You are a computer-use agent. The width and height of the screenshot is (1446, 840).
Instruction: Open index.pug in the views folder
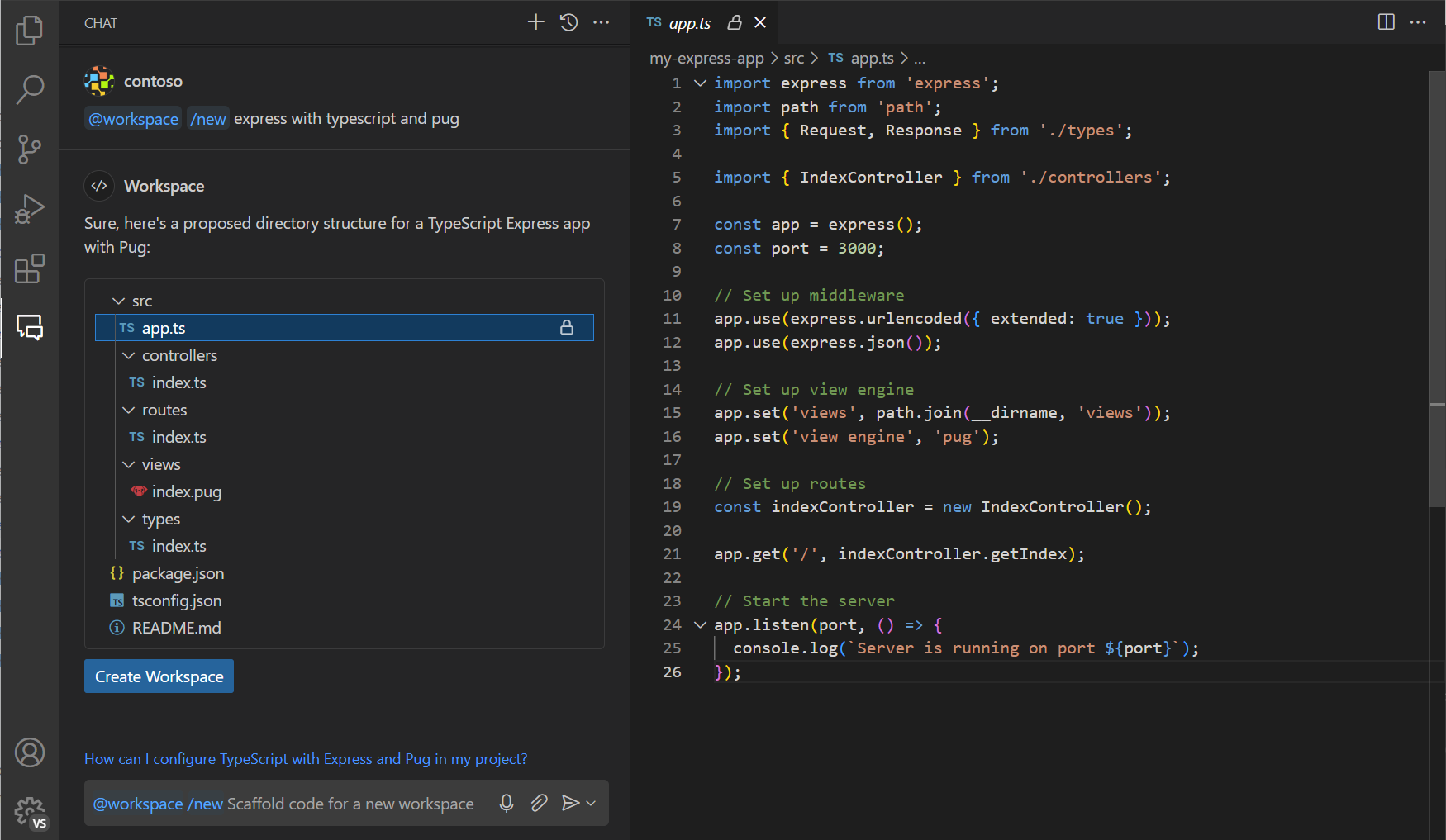(x=345, y=491)
